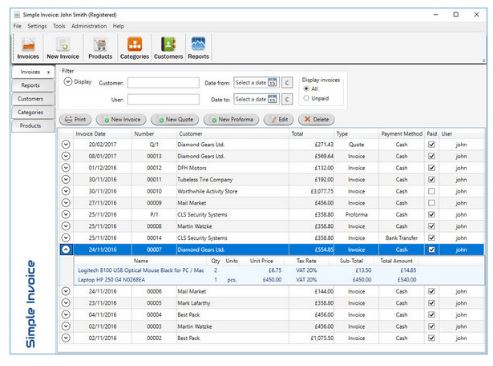Viewport: 493px width, 366px height.
Task: Clear the Date to field with C button
Action: pos(287,99)
